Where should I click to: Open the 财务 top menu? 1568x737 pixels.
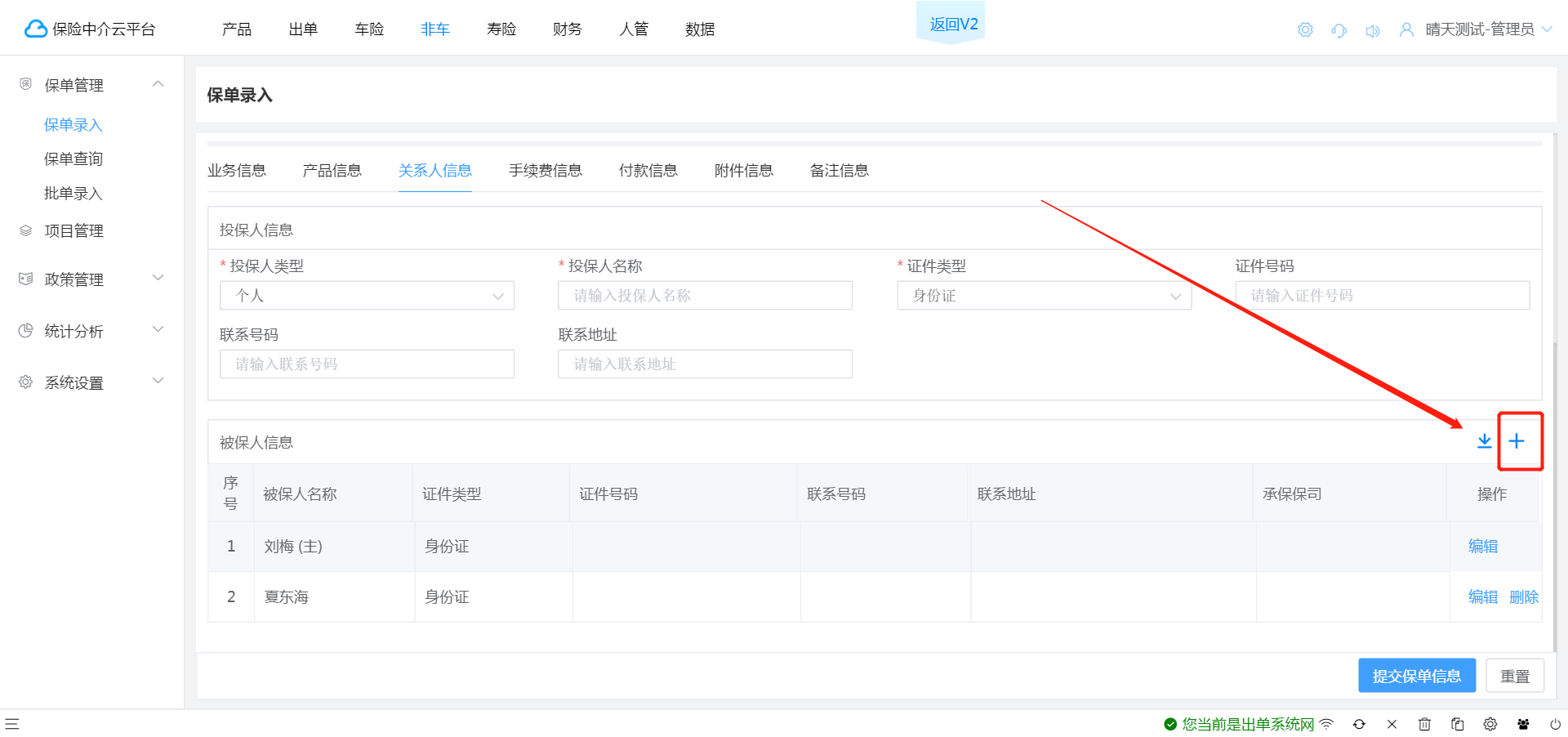(x=568, y=29)
